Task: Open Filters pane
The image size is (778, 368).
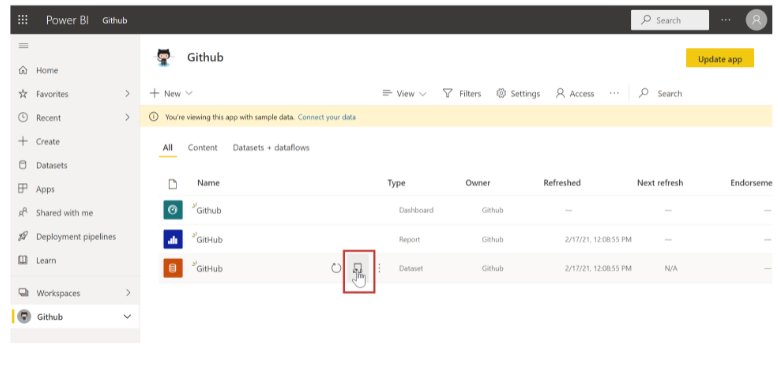Action: point(462,93)
